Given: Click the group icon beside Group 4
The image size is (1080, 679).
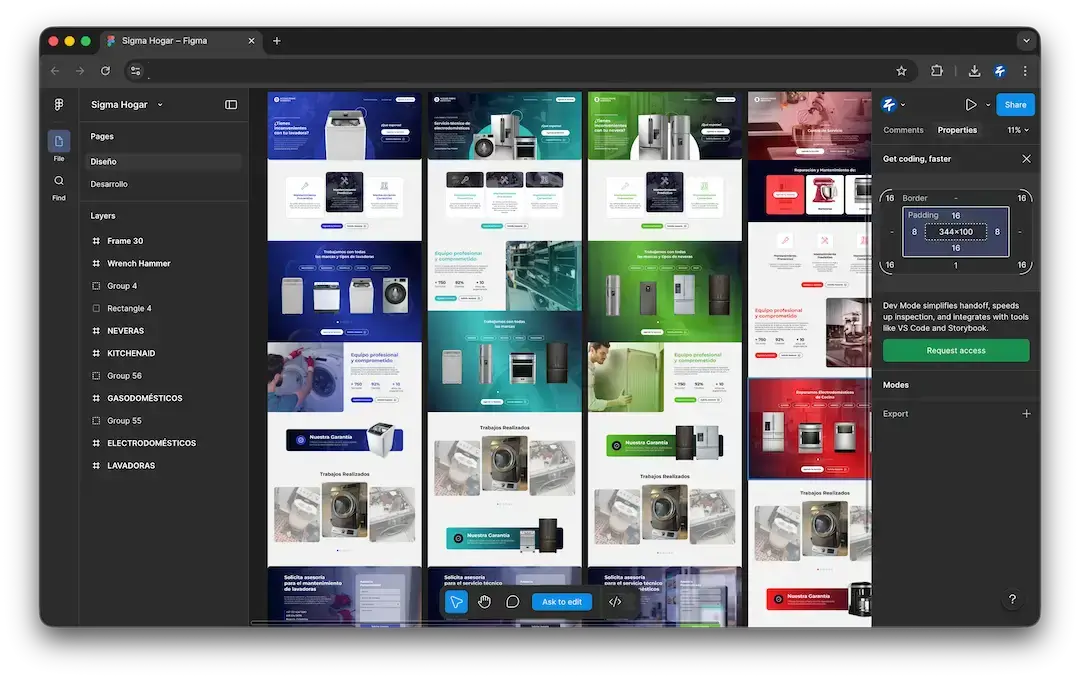Looking at the screenshot, I should [96, 286].
